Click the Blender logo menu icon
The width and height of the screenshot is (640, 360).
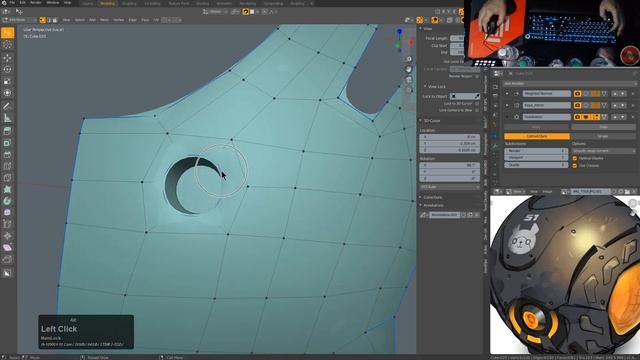(3, 2)
